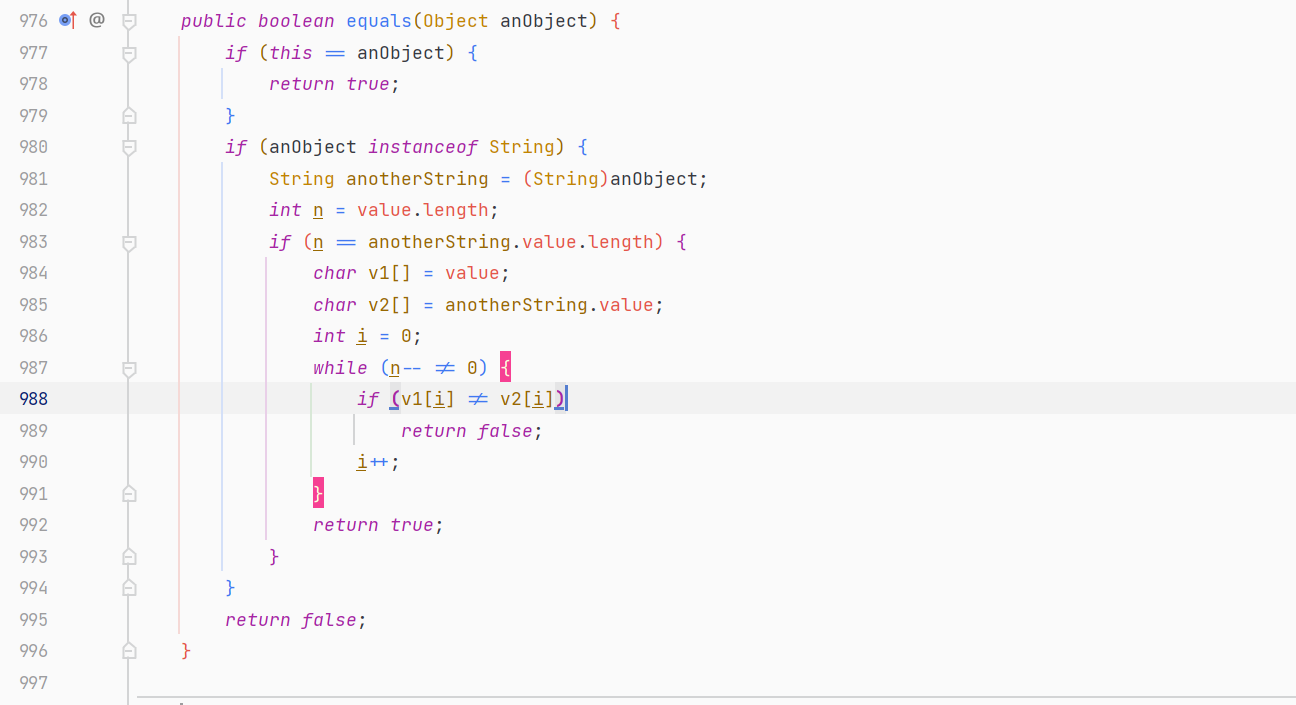
Task: Click the method fold end marker on line 996
Action: click(x=129, y=651)
